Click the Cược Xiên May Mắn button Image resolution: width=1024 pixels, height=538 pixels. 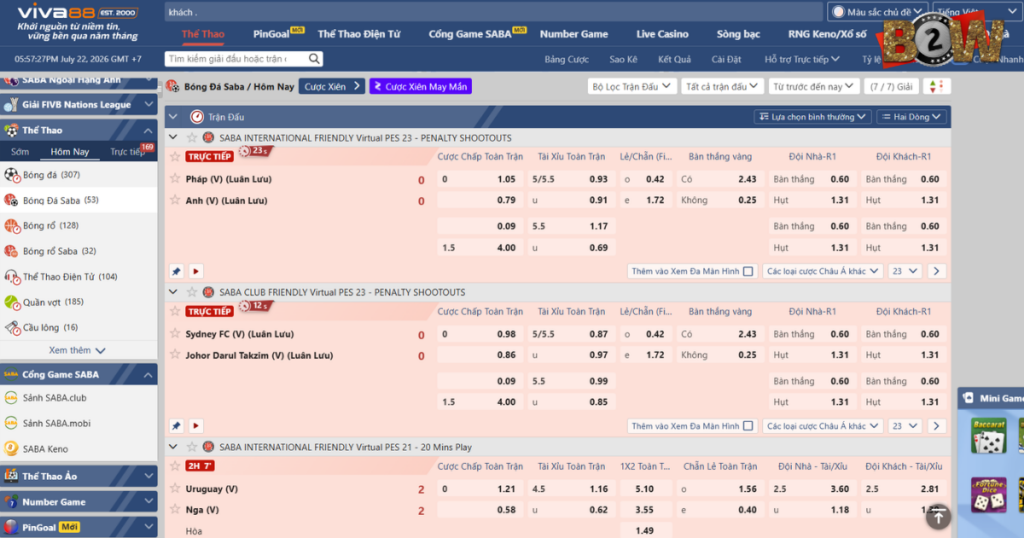click(x=421, y=86)
